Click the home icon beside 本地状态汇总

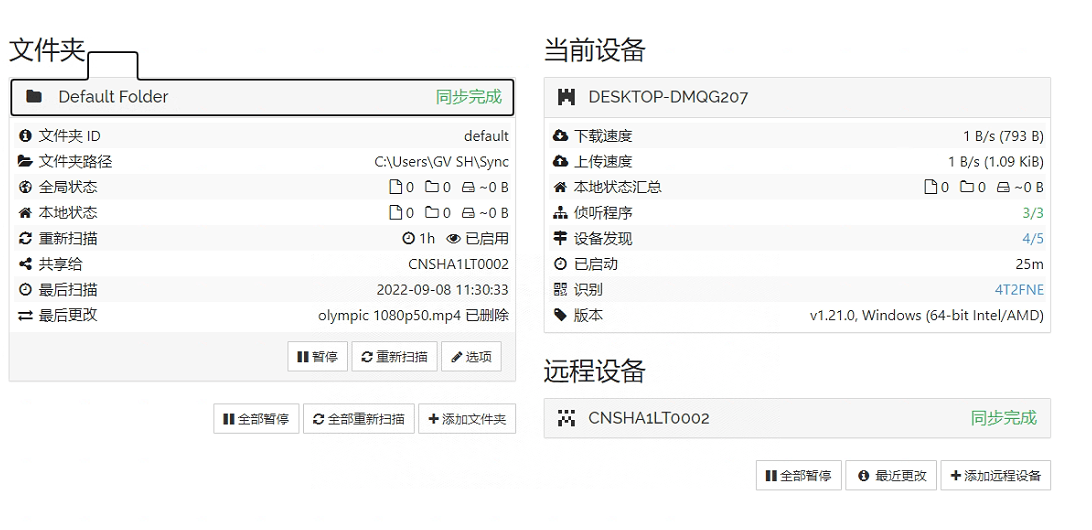click(x=560, y=187)
